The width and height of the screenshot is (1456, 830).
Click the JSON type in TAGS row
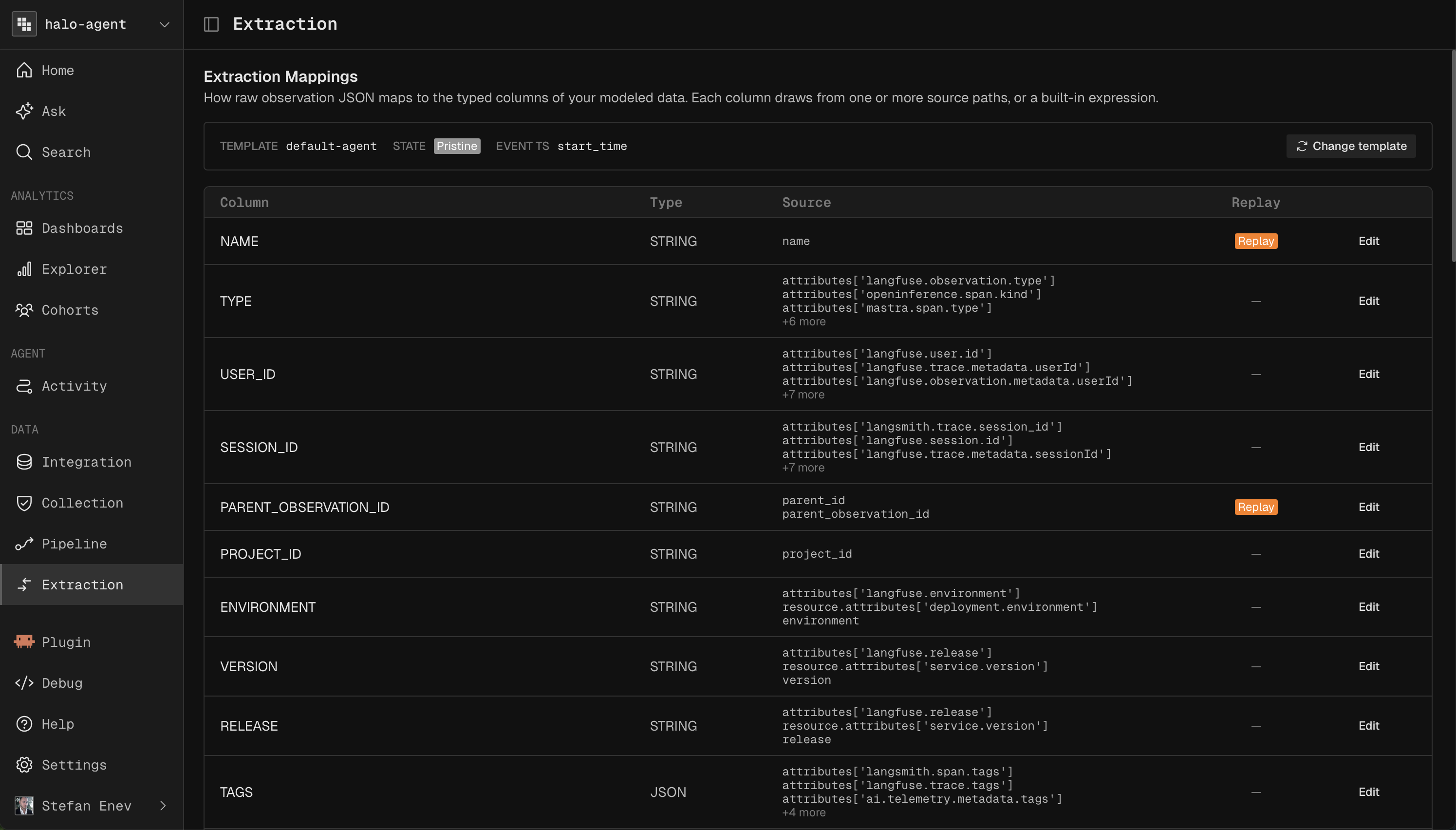pos(668,792)
